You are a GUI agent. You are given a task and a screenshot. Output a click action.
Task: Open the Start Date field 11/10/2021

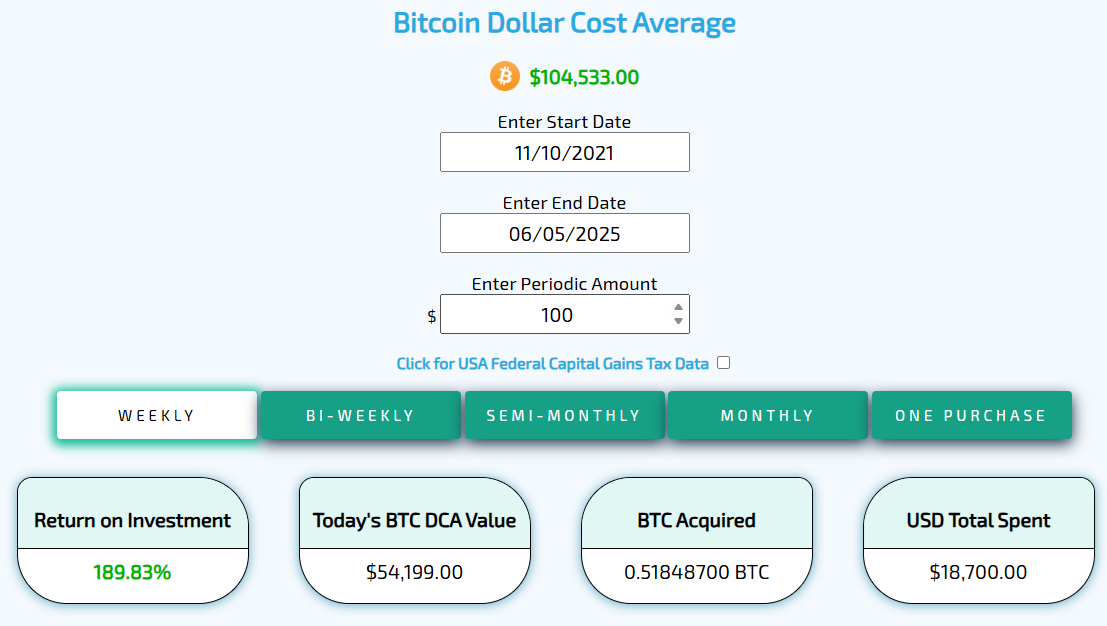click(x=565, y=152)
